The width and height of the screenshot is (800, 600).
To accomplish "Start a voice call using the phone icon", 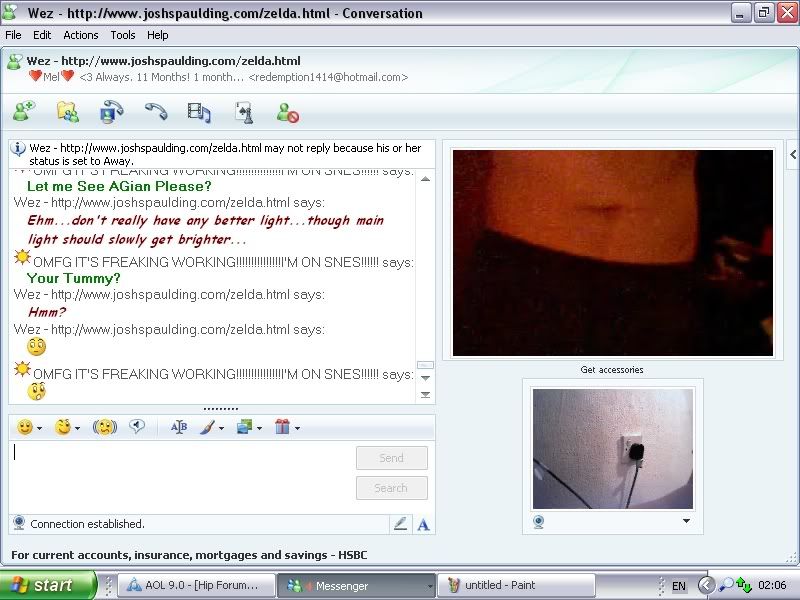I will click(155, 112).
